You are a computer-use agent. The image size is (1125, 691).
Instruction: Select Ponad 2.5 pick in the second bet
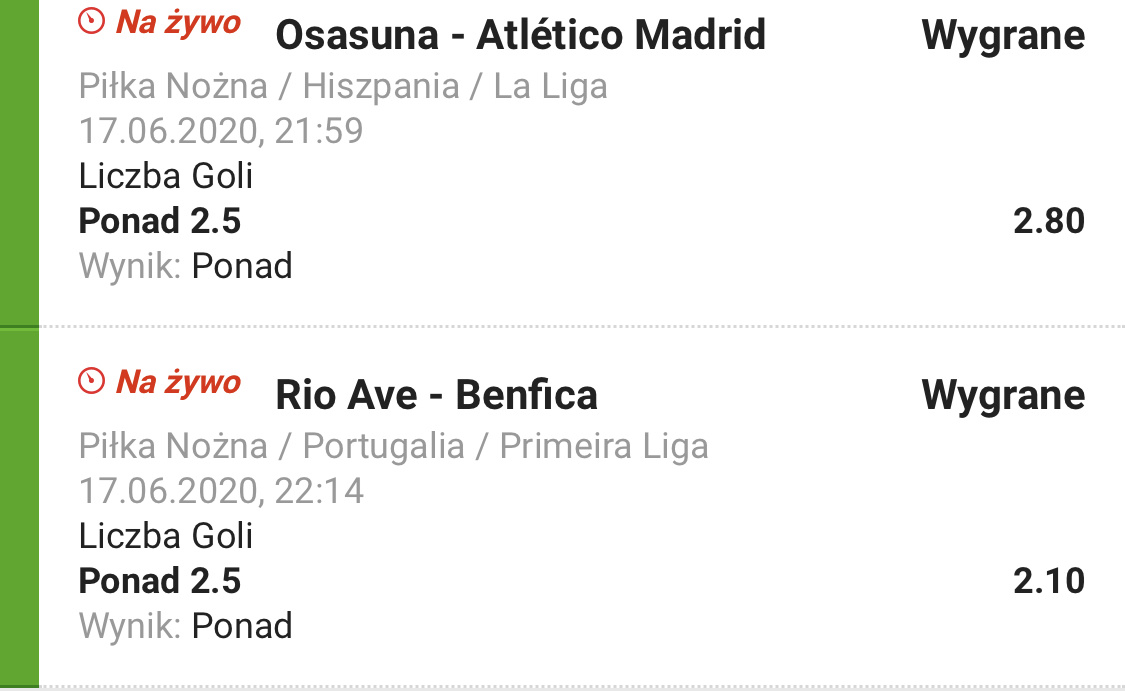(159, 580)
